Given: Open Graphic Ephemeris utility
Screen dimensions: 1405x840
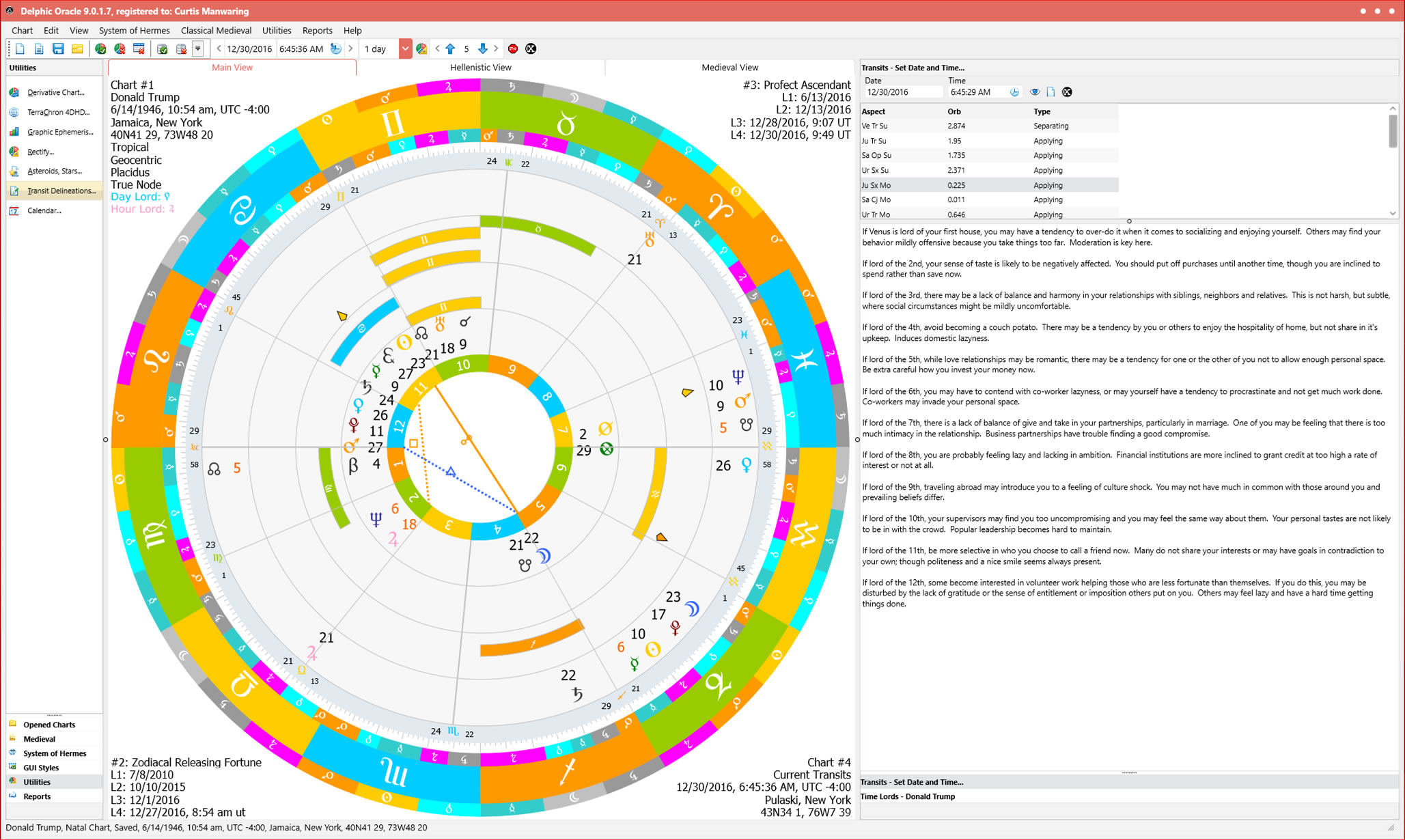Looking at the screenshot, I should pyautogui.click(x=55, y=132).
